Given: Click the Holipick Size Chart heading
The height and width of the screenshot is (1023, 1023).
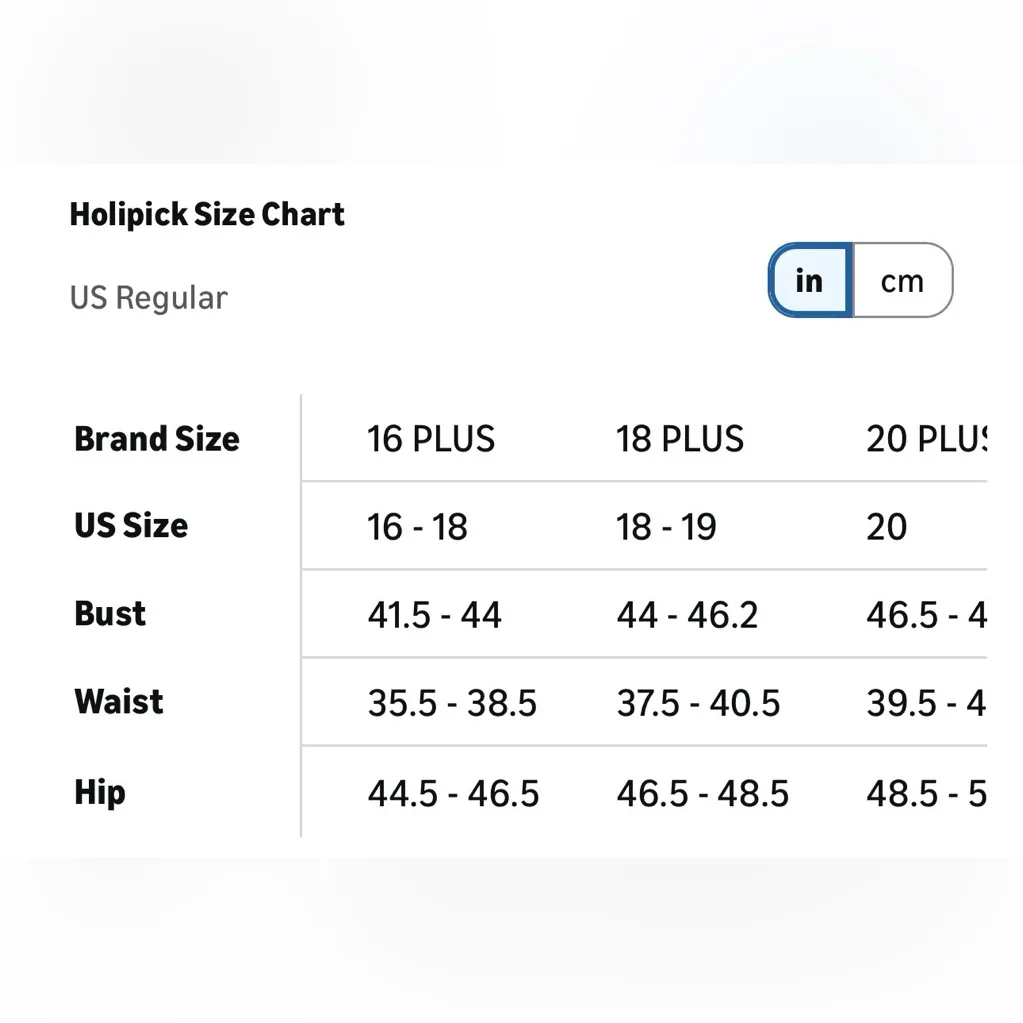Looking at the screenshot, I should click(x=207, y=214).
